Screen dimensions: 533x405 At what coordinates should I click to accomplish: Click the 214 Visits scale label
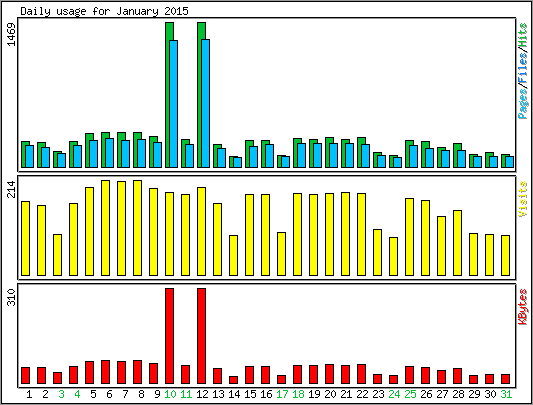pyautogui.click(x=12, y=189)
